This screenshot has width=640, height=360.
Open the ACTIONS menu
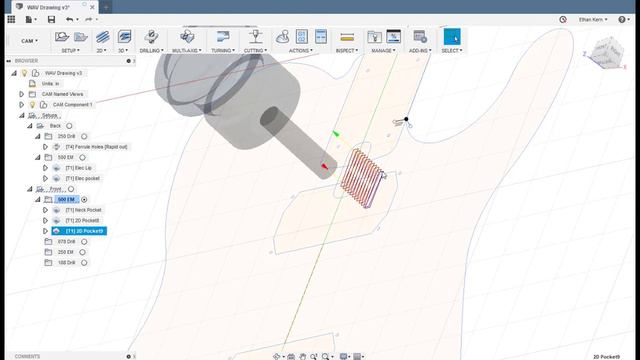tap(301, 51)
